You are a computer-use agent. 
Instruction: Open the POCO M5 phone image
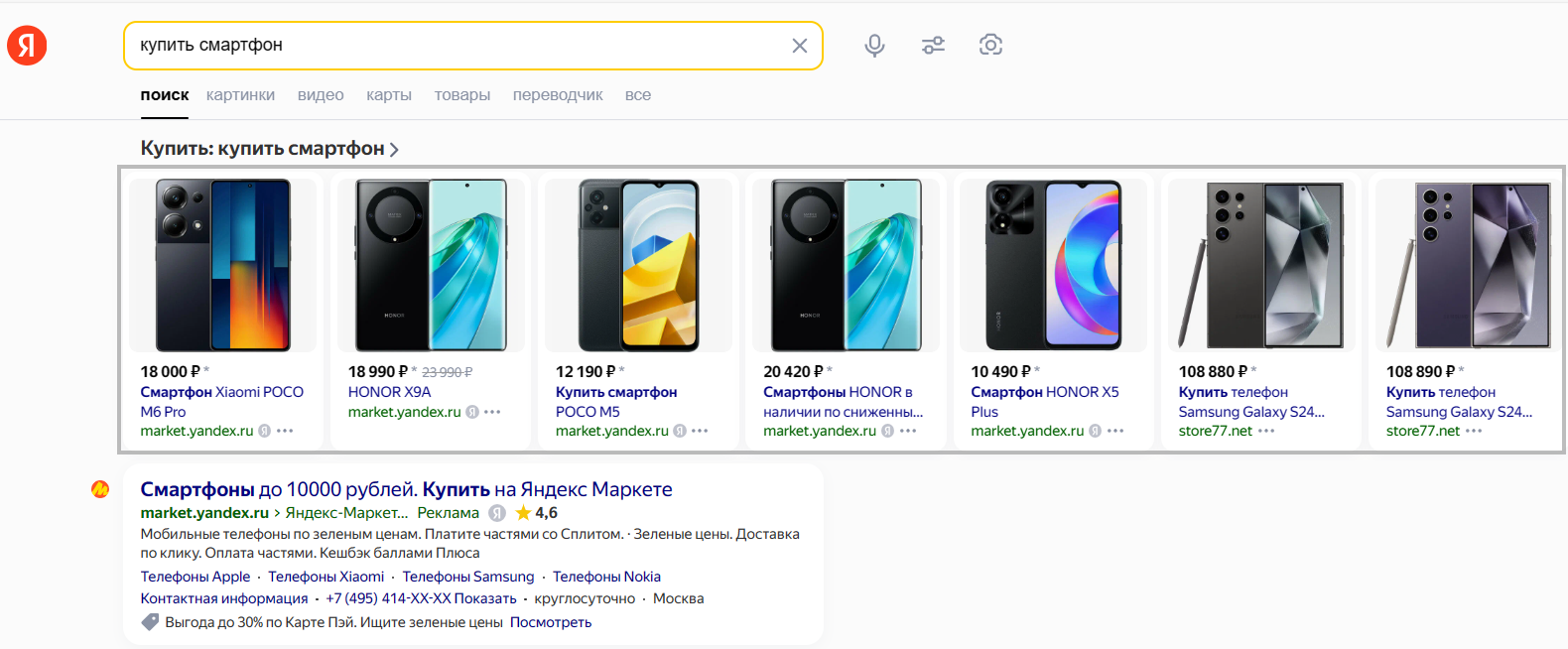click(x=638, y=265)
